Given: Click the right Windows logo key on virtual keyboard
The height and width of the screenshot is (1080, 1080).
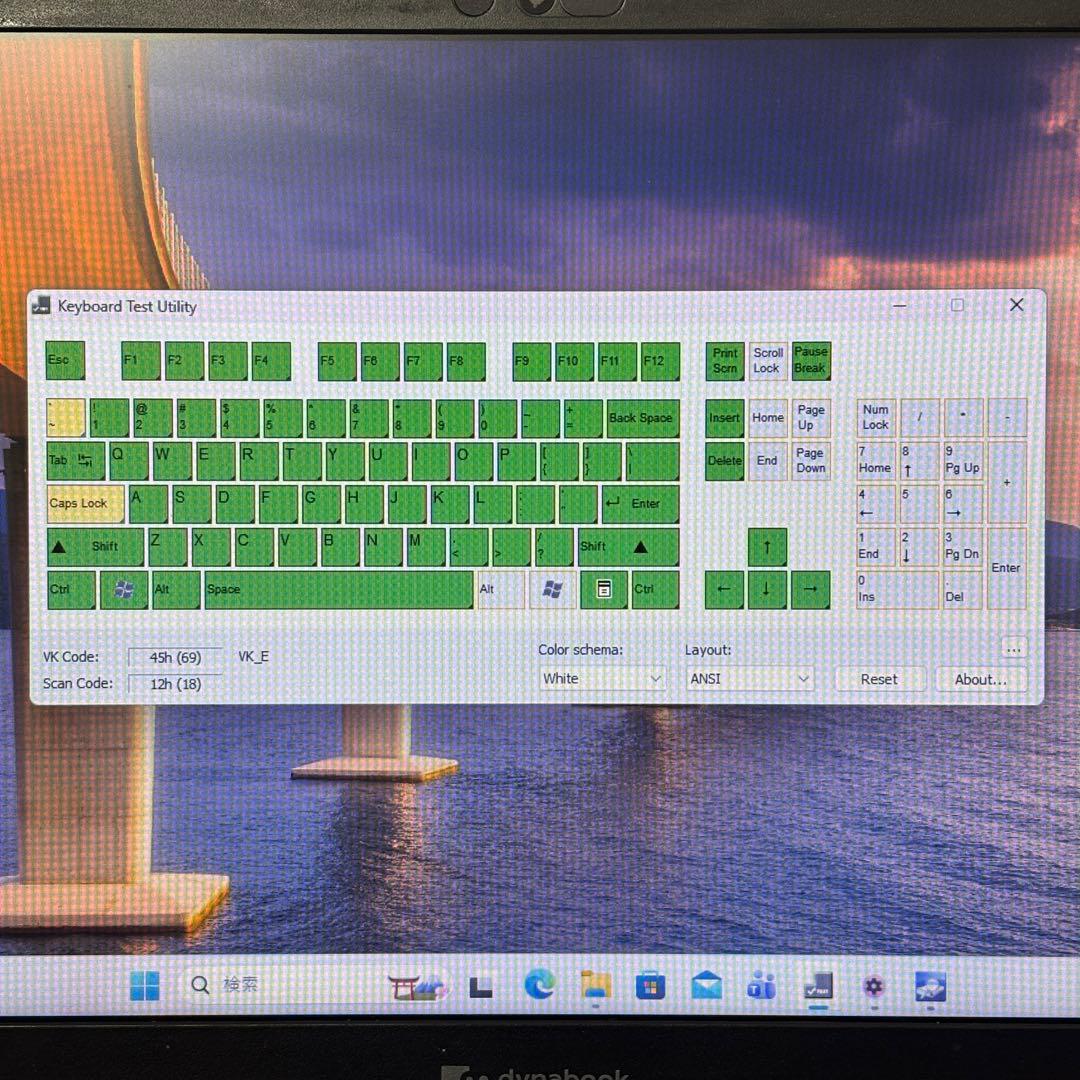Looking at the screenshot, I should [x=552, y=590].
